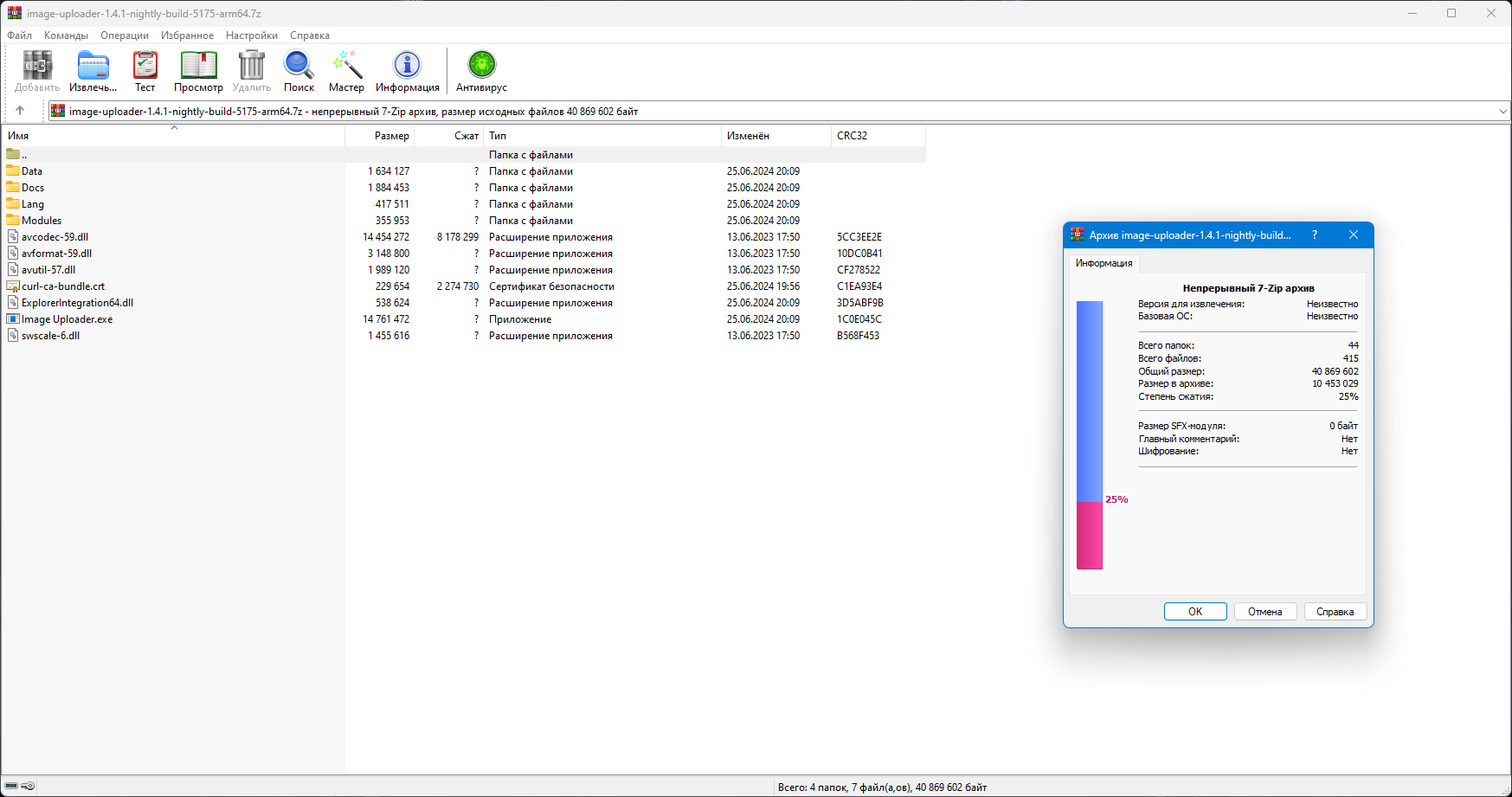Select the Docs folder icon
1512x797 pixels.
13,187
